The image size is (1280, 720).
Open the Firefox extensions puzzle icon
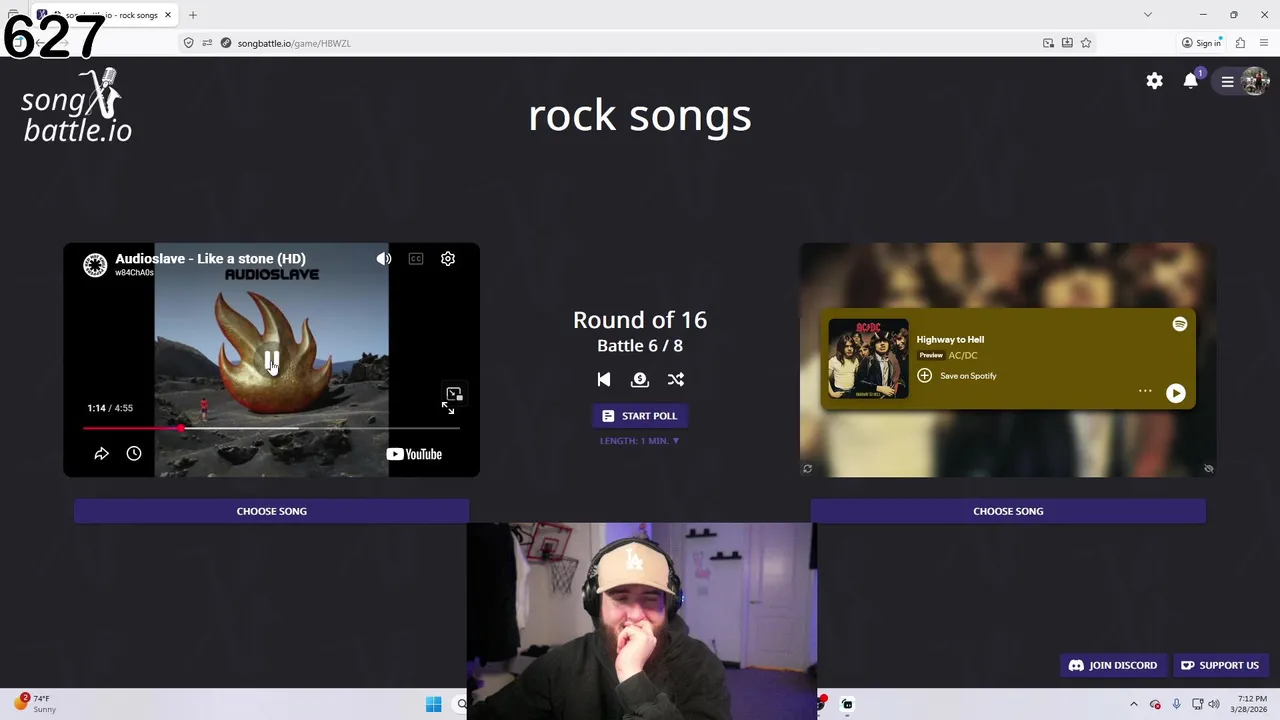pos(1240,43)
